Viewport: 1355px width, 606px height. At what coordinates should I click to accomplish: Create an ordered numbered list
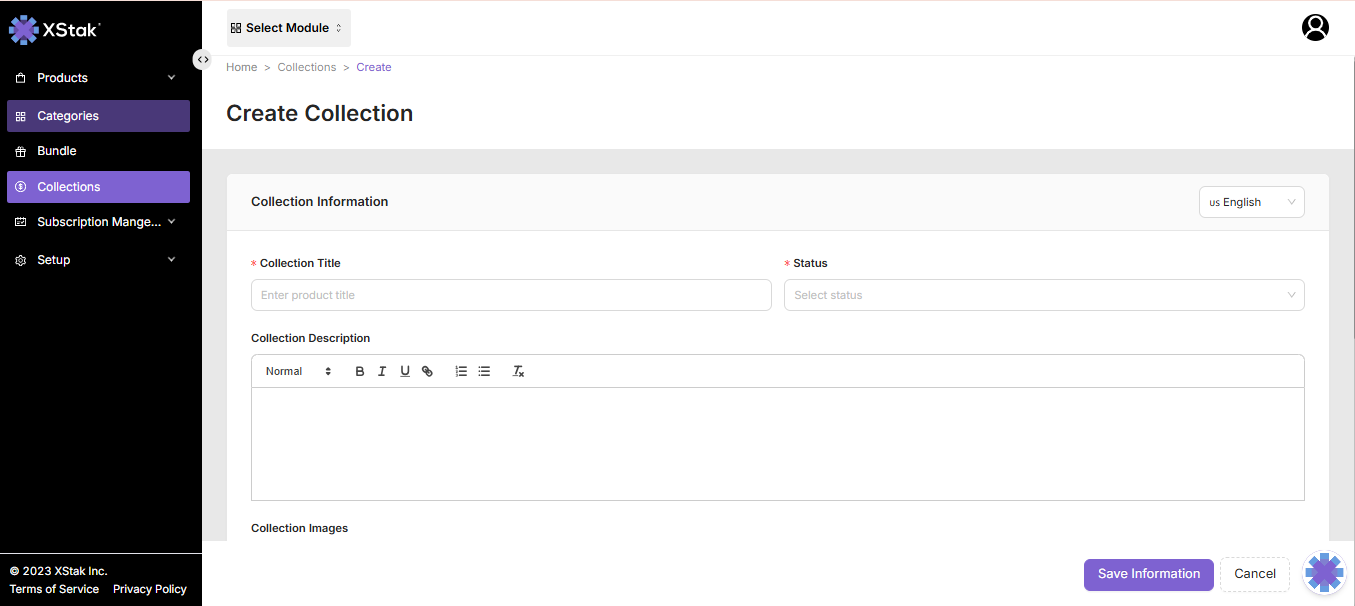[x=461, y=371]
